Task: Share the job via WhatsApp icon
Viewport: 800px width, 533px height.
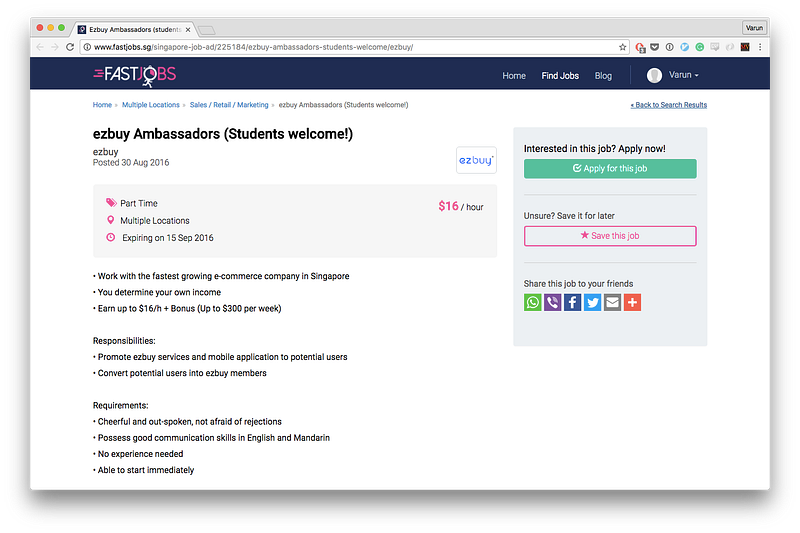Action: [x=533, y=302]
